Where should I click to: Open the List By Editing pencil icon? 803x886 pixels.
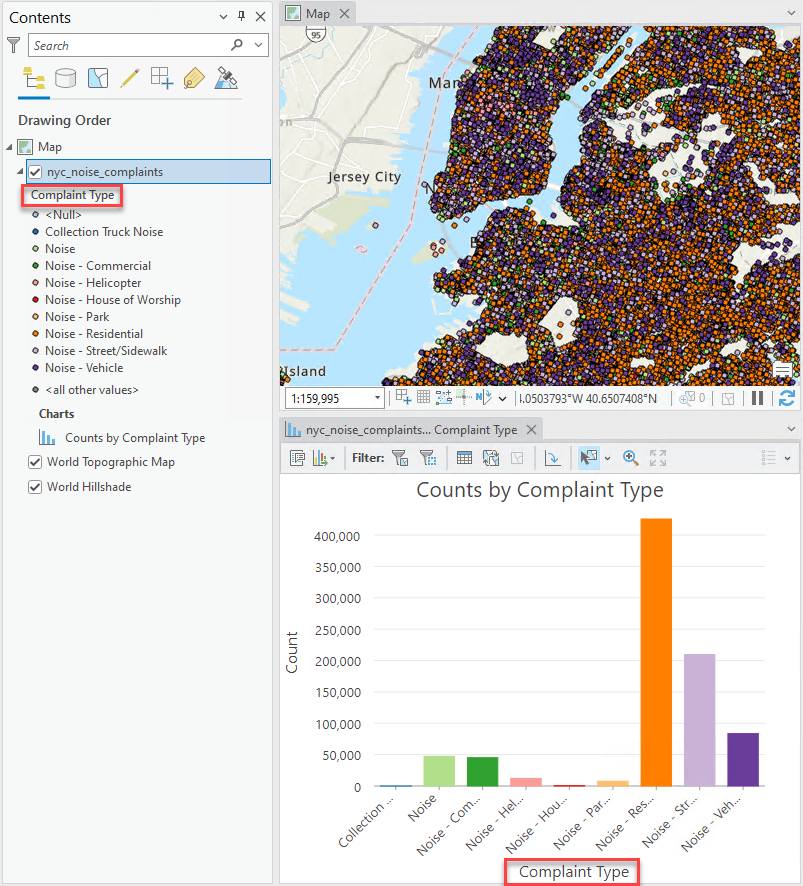coord(129,78)
